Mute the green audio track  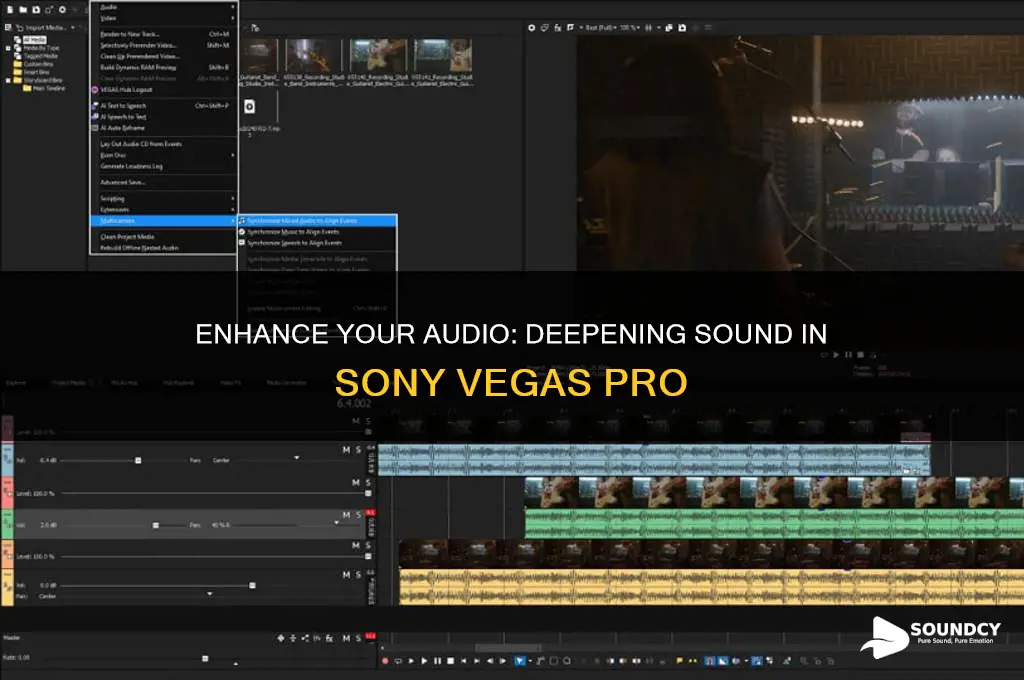[346, 515]
